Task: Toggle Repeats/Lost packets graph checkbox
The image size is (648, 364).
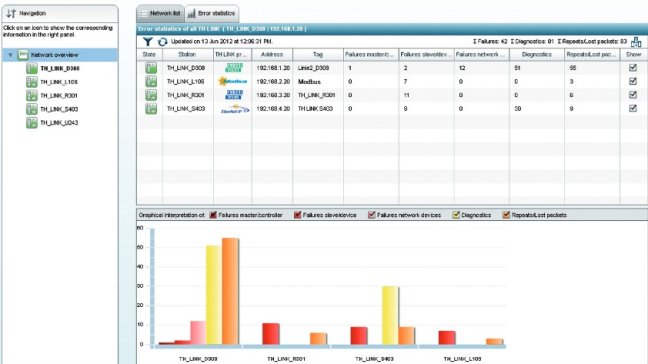Action: (506, 215)
